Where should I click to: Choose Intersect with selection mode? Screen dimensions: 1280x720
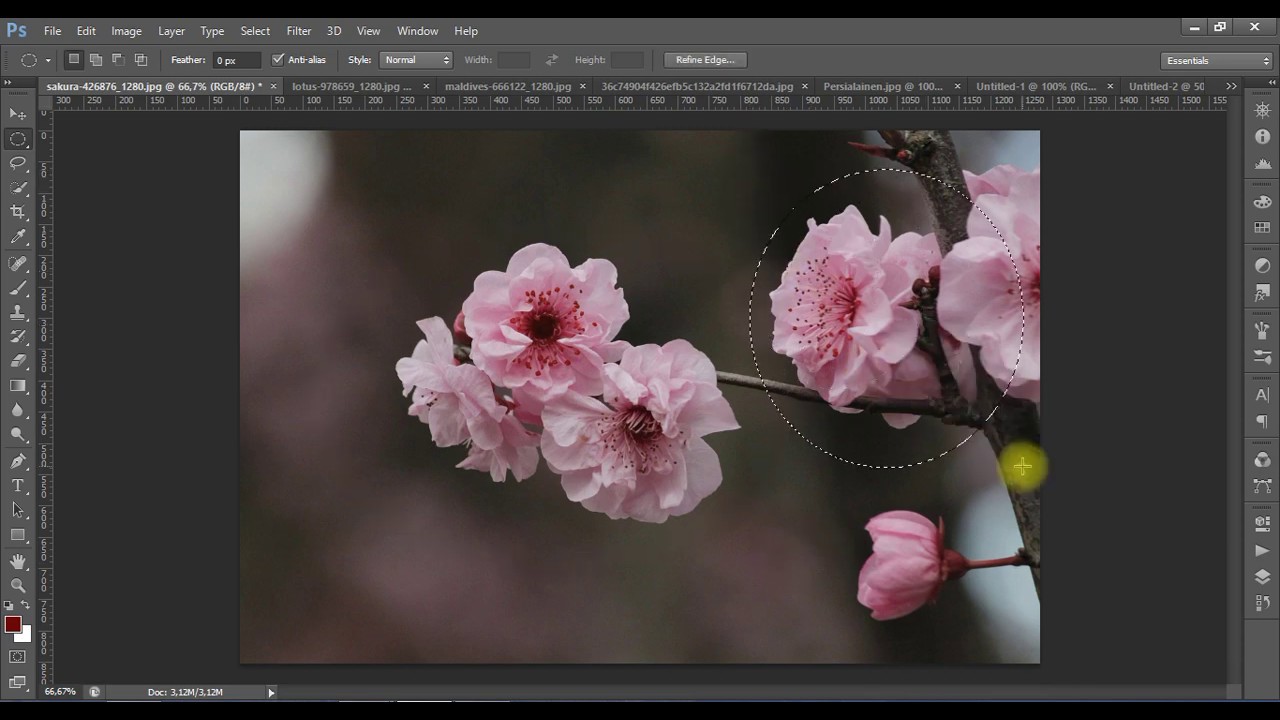(x=140, y=60)
